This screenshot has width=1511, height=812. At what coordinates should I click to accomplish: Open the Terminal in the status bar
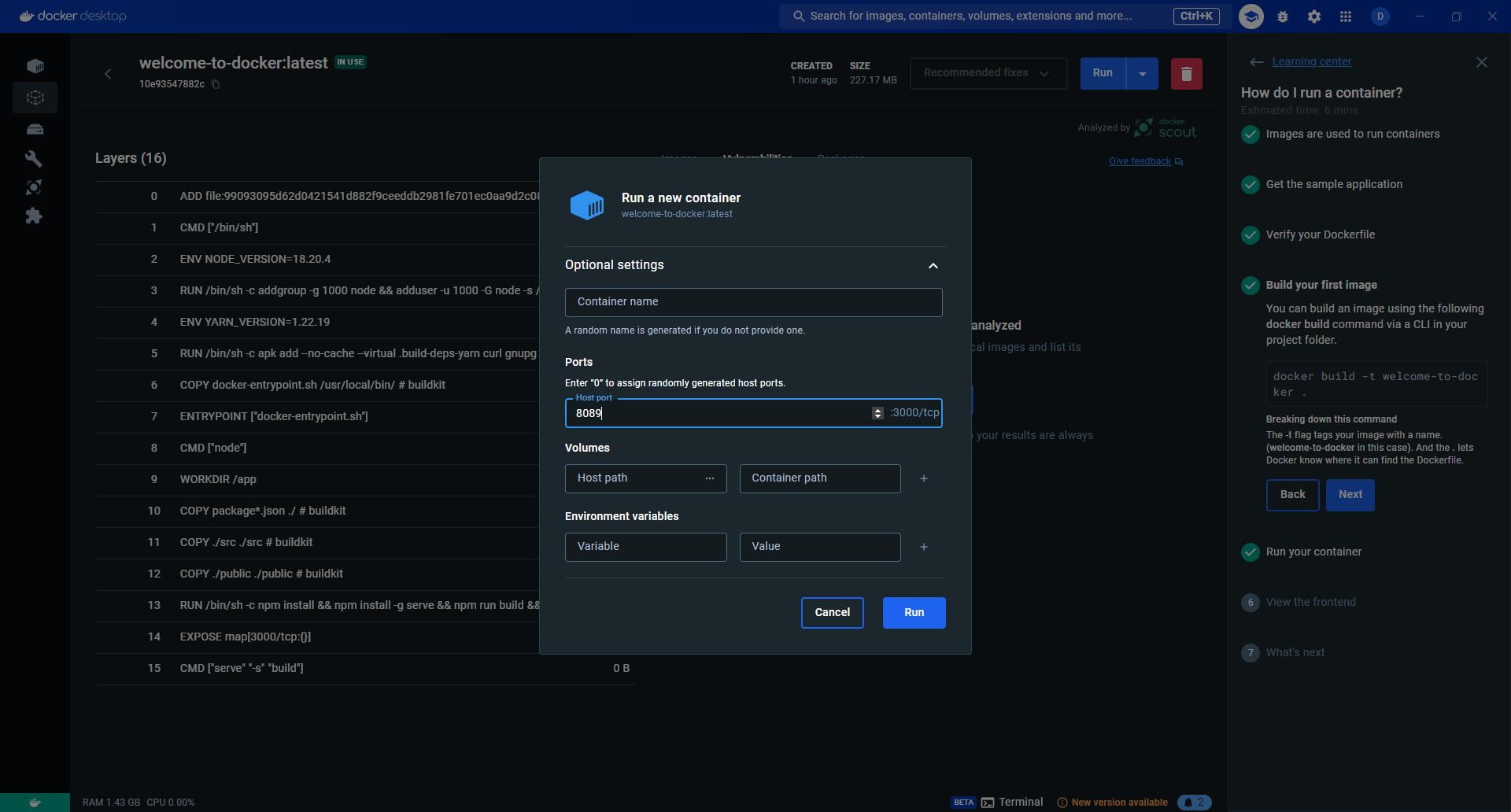(x=1012, y=803)
